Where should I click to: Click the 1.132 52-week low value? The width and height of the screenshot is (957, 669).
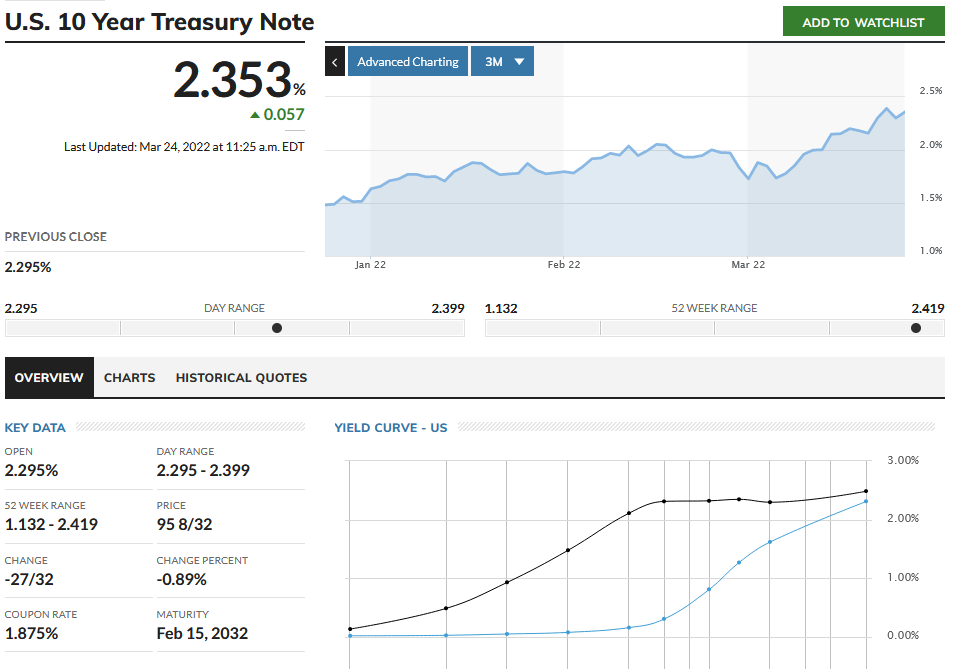[501, 309]
